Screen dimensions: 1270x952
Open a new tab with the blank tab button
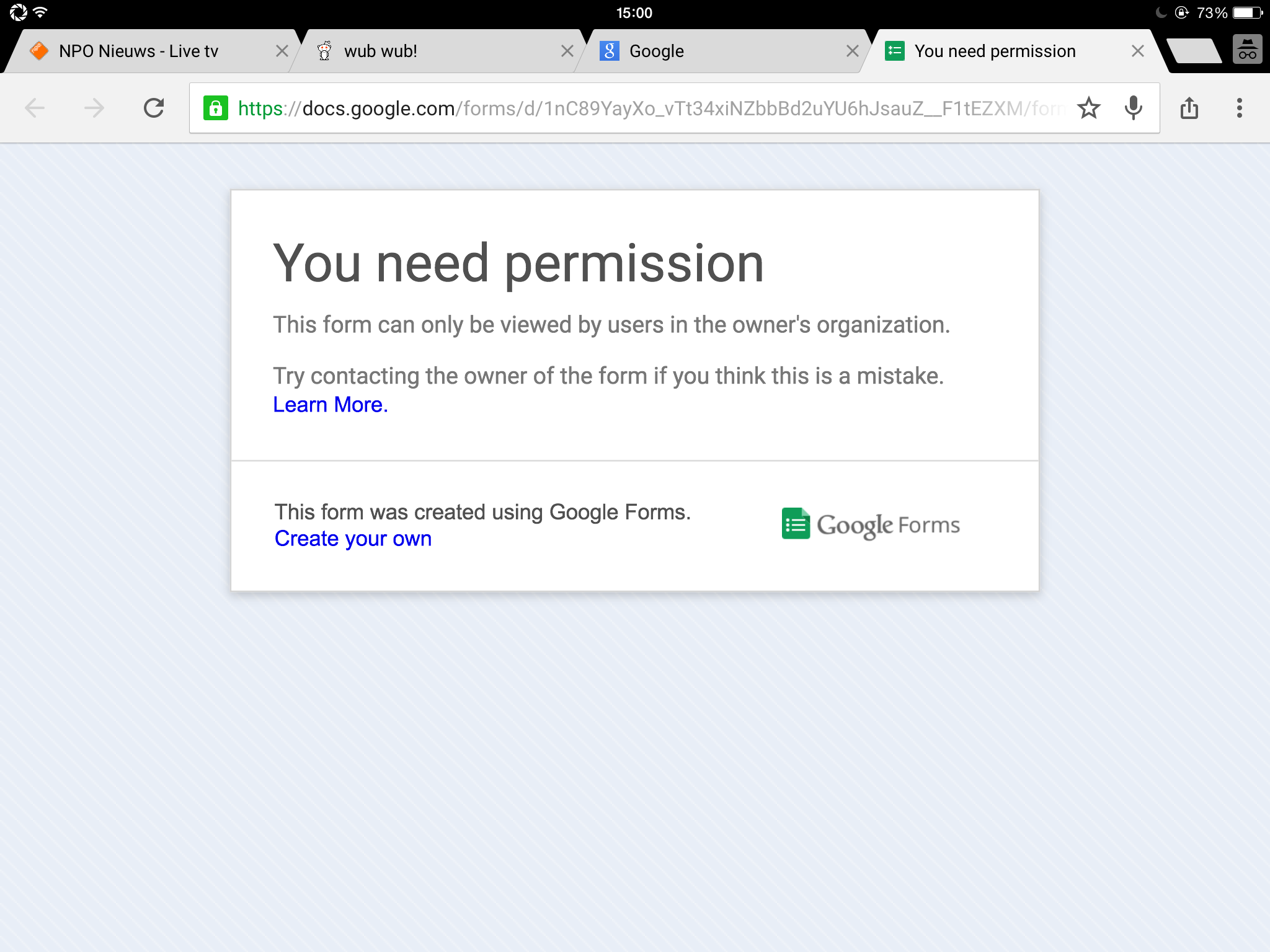pos(1194,51)
